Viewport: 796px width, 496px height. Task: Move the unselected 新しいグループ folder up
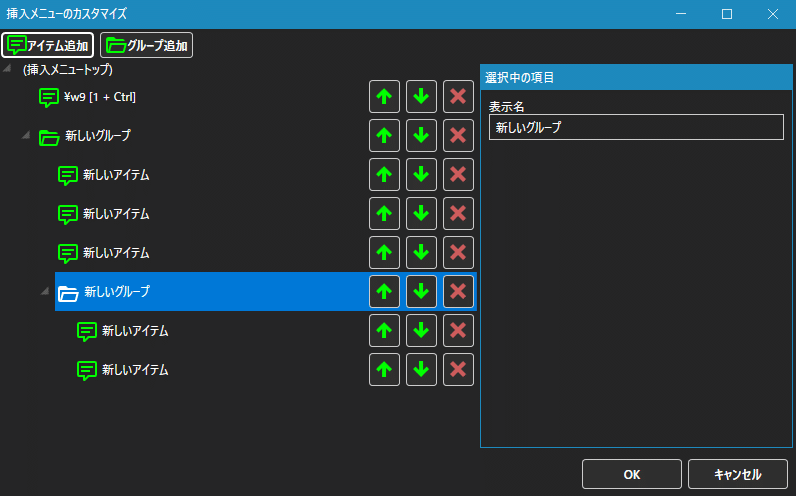pos(384,136)
